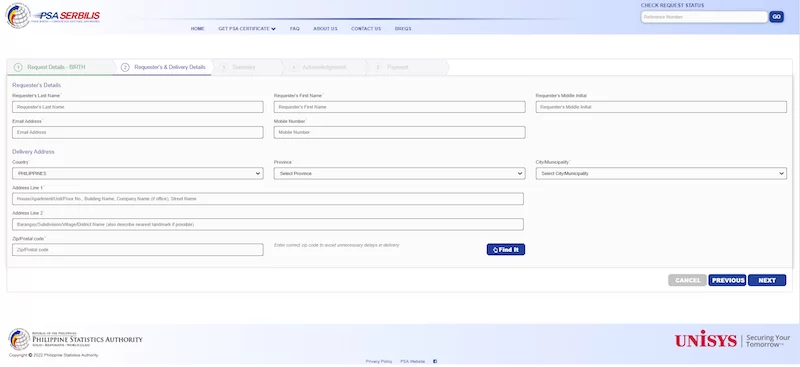The width and height of the screenshot is (800, 367).
Task: Open the BREQS menu item
Action: click(403, 29)
